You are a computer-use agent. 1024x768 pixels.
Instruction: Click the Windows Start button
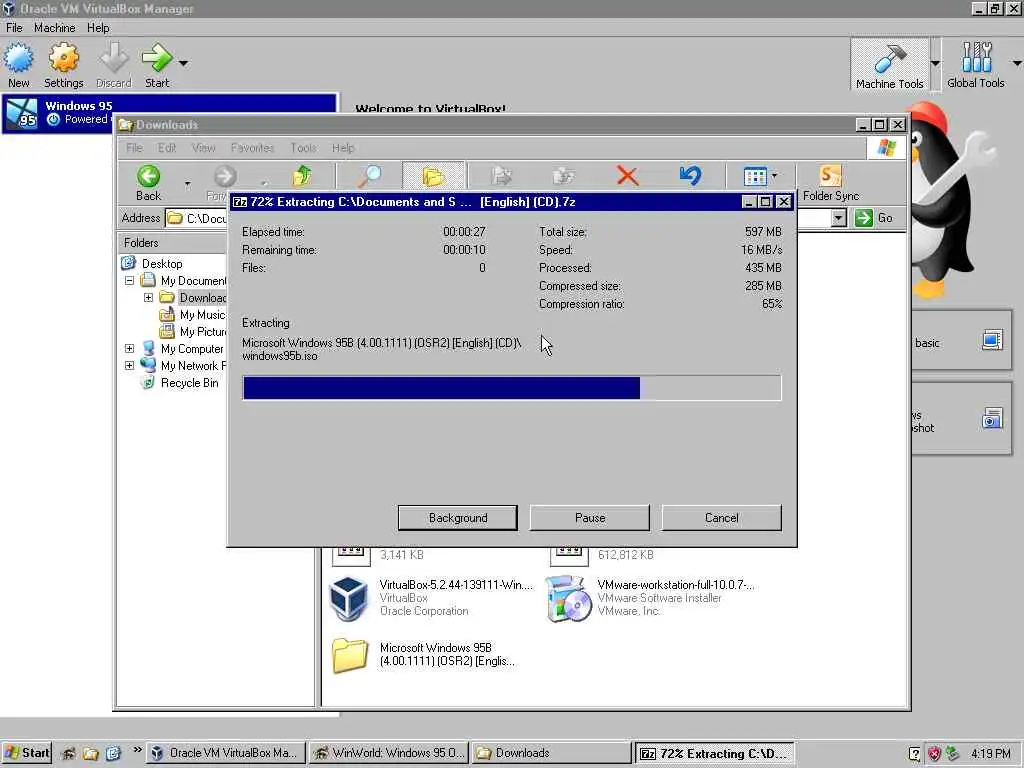click(x=26, y=753)
